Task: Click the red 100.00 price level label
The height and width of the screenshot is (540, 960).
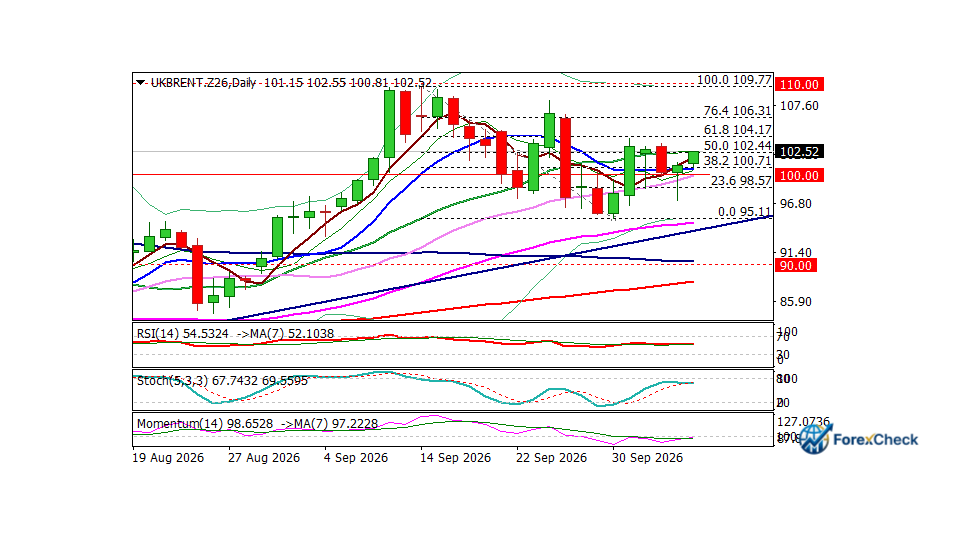Action: point(799,176)
